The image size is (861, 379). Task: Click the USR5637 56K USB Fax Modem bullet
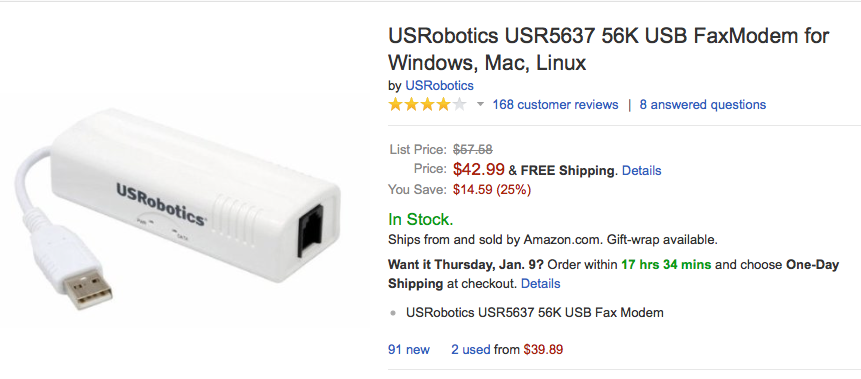[x=535, y=313]
